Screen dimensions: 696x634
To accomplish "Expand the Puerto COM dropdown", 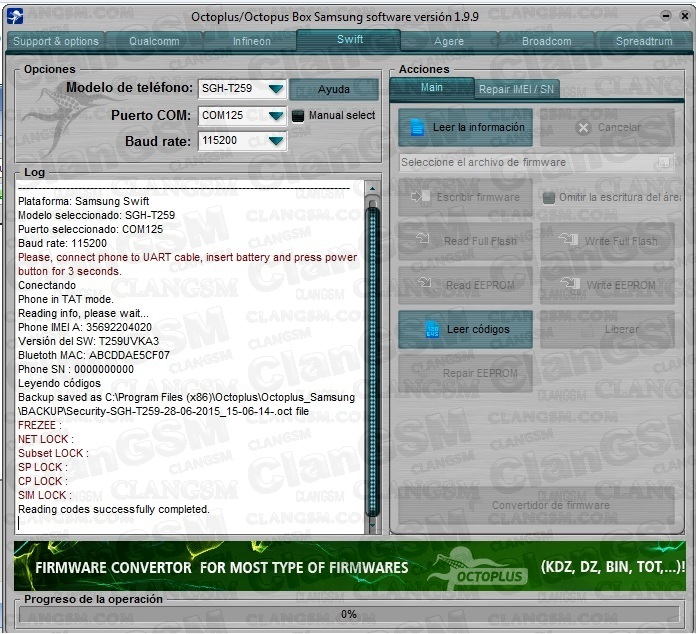I will (276, 116).
